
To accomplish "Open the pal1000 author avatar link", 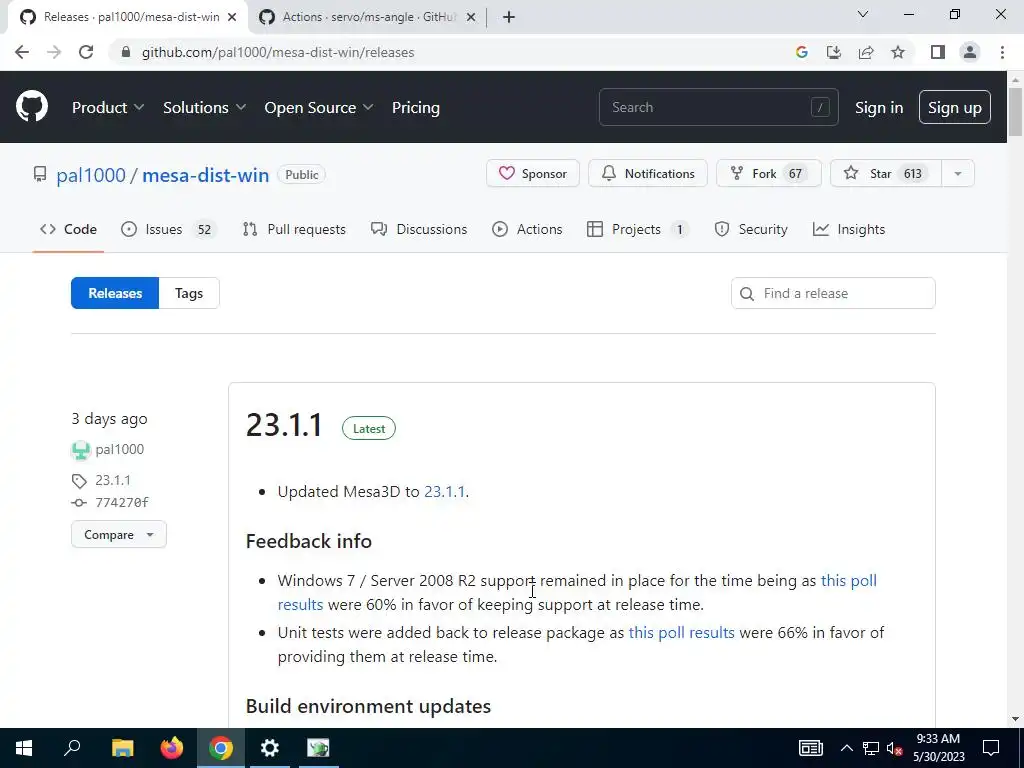I will pyautogui.click(x=80, y=449).
